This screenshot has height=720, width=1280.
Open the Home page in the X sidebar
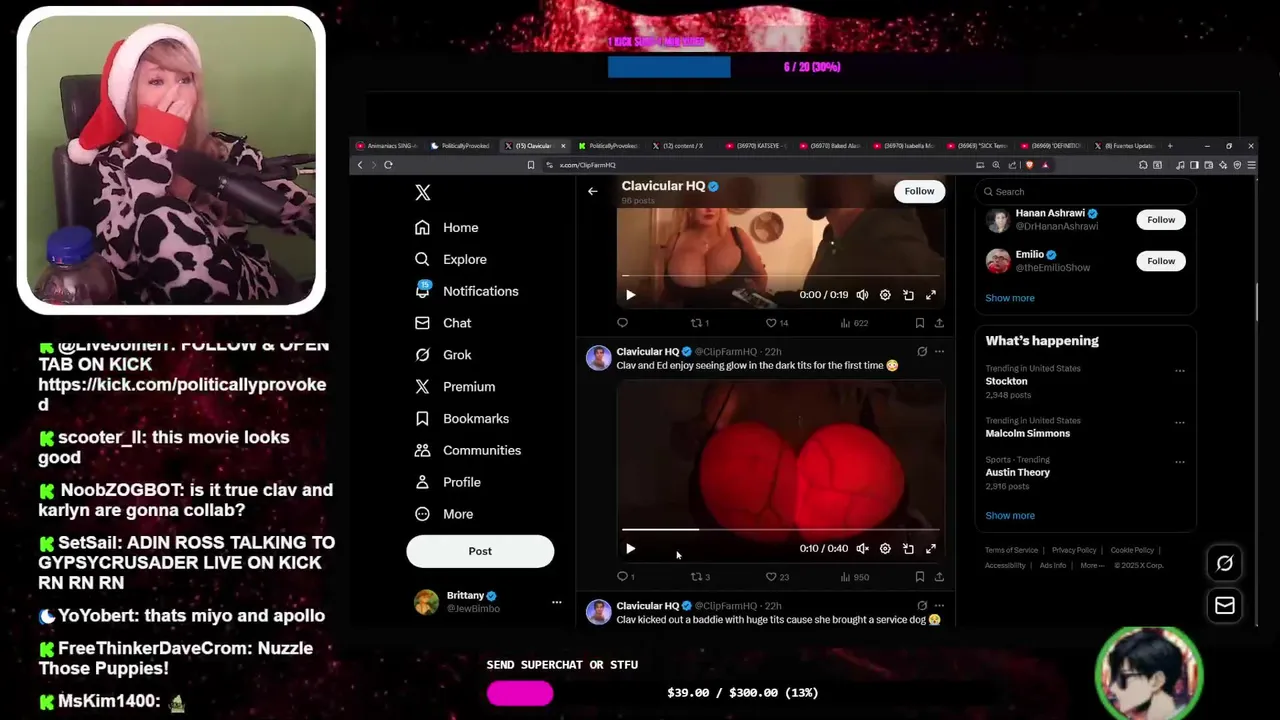447,228
